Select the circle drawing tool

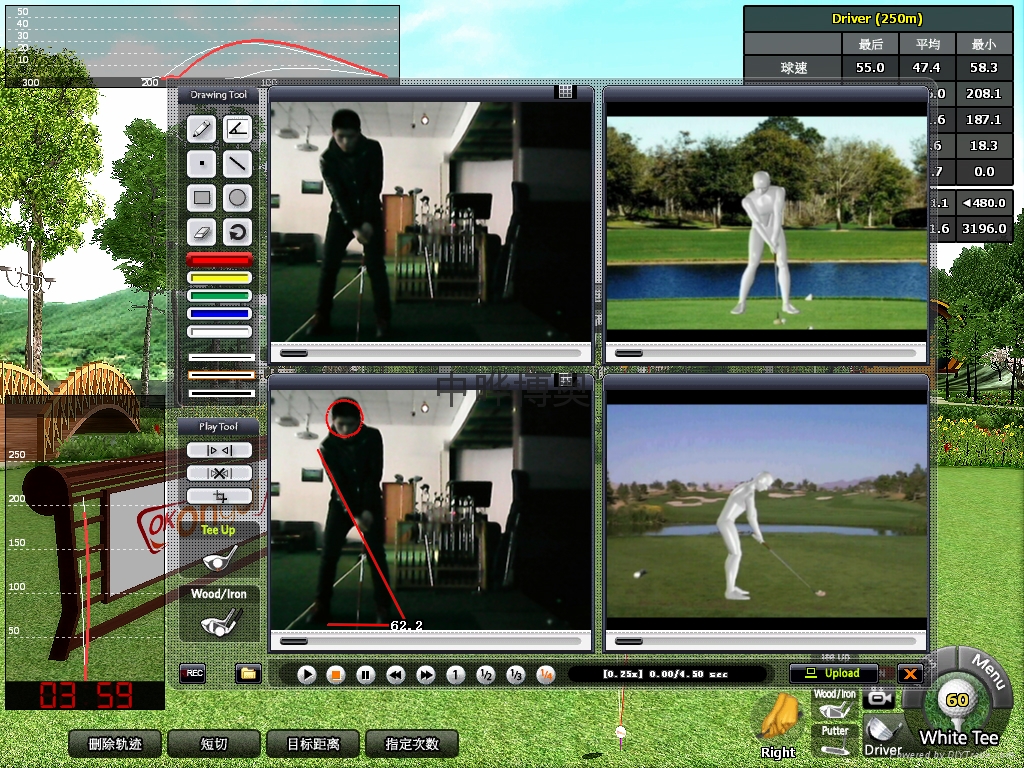[x=237, y=197]
